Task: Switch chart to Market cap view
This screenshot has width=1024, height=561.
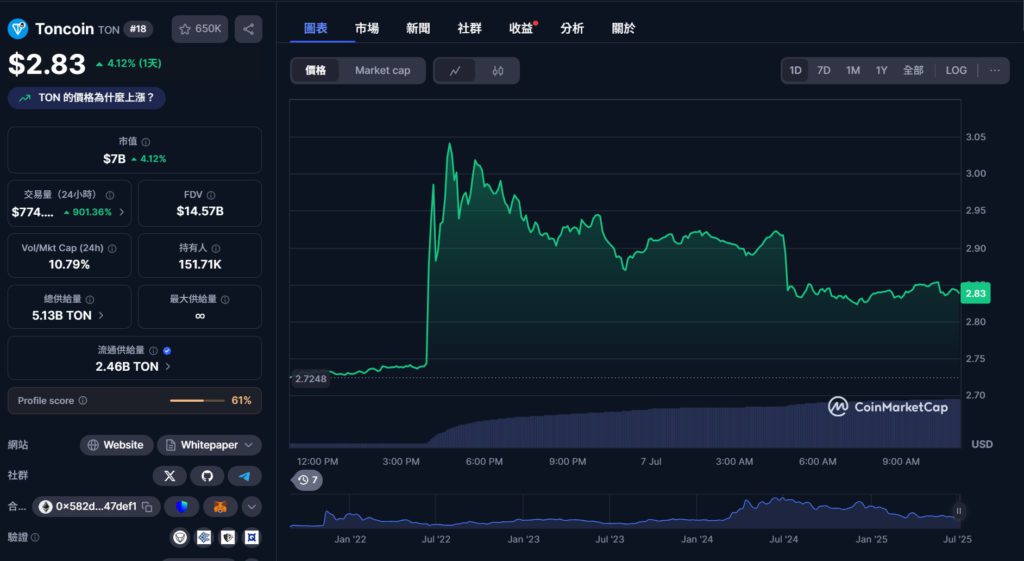Action: (x=382, y=71)
